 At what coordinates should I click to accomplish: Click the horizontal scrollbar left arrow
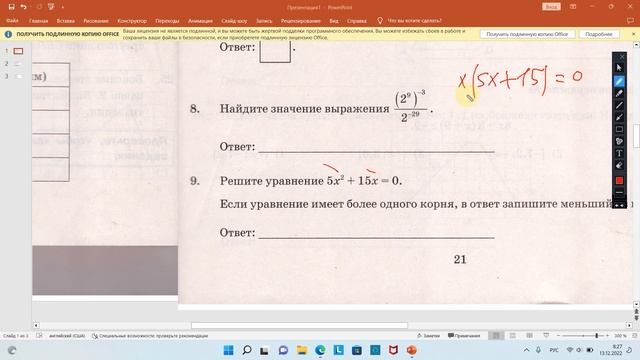pyautogui.click(x=36, y=325)
